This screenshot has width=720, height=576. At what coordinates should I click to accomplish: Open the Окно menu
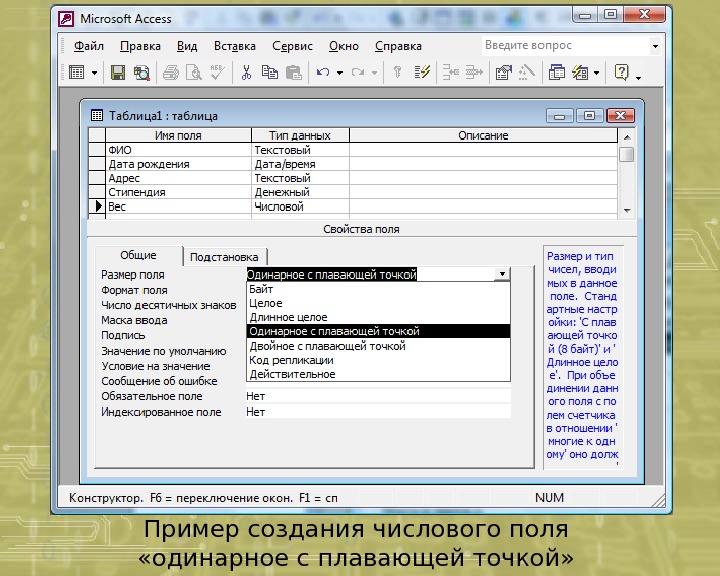pyautogui.click(x=344, y=46)
